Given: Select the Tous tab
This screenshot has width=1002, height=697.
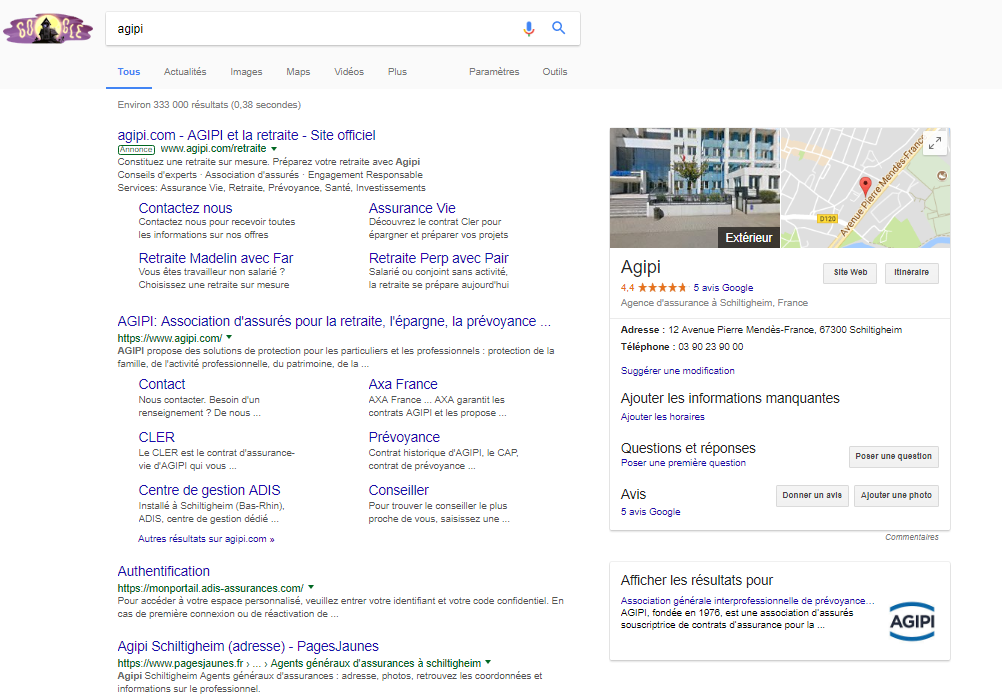Looking at the screenshot, I should click(128, 72).
